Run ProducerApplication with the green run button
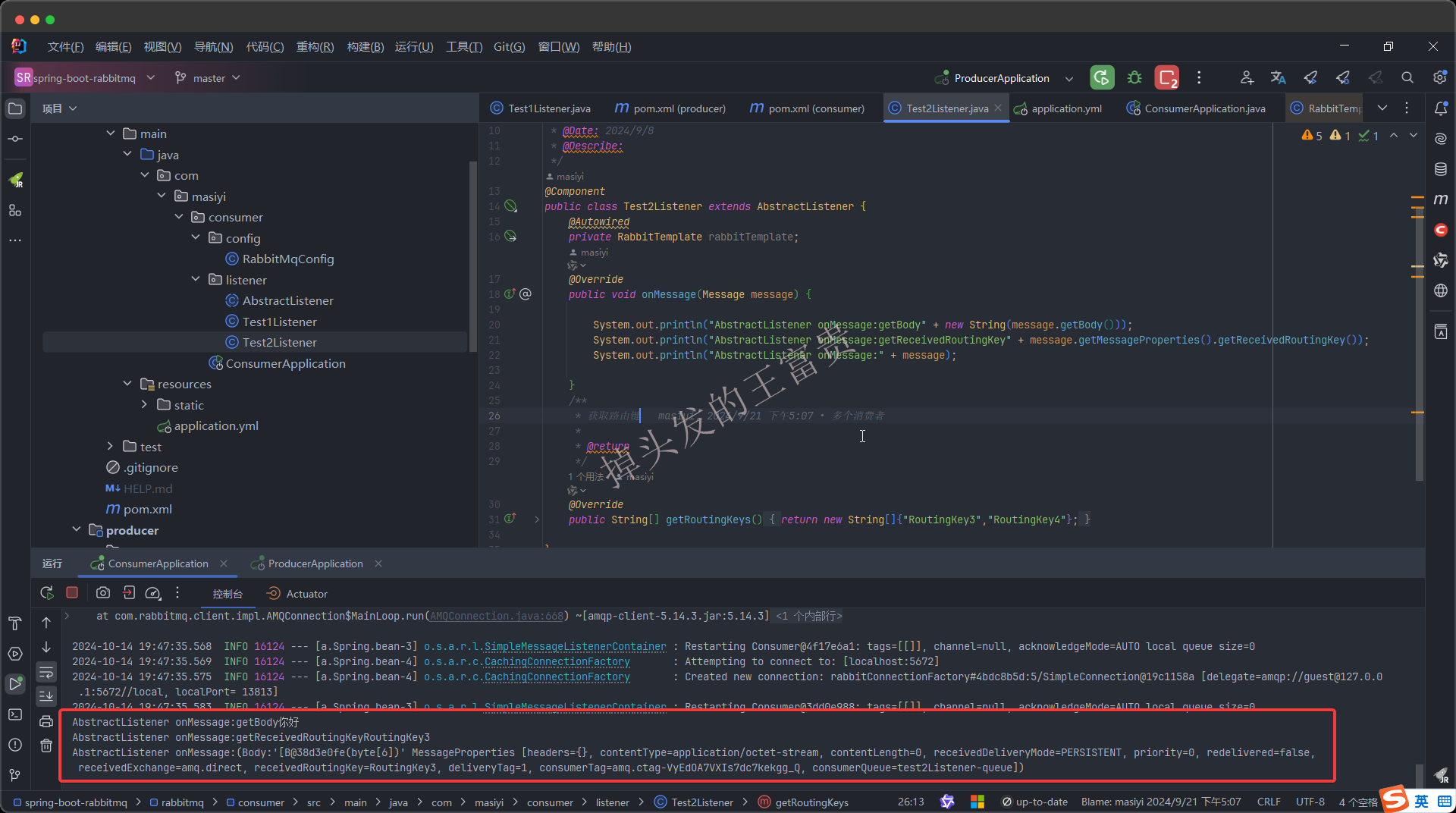Image resolution: width=1456 pixels, height=813 pixels. (1102, 77)
